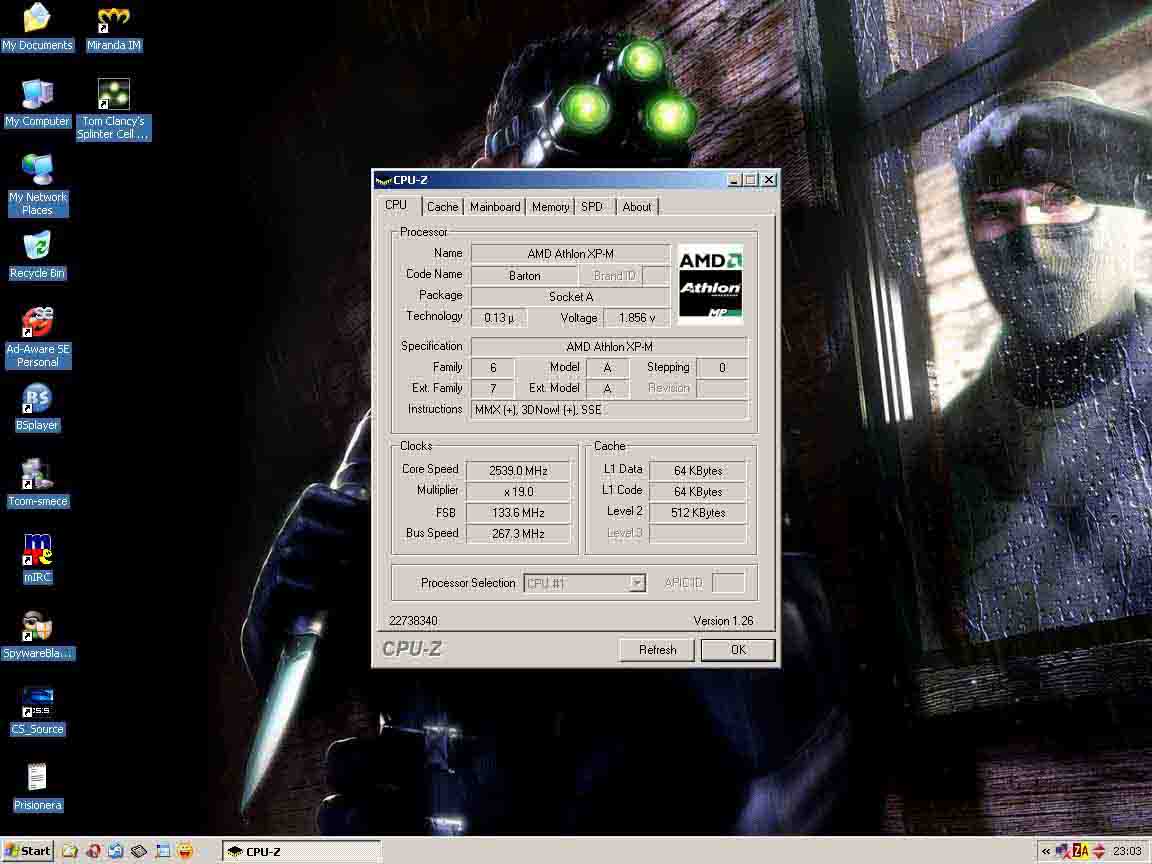
Task: Select the Ad-Aware SE Personal icon
Action: point(37,323)
